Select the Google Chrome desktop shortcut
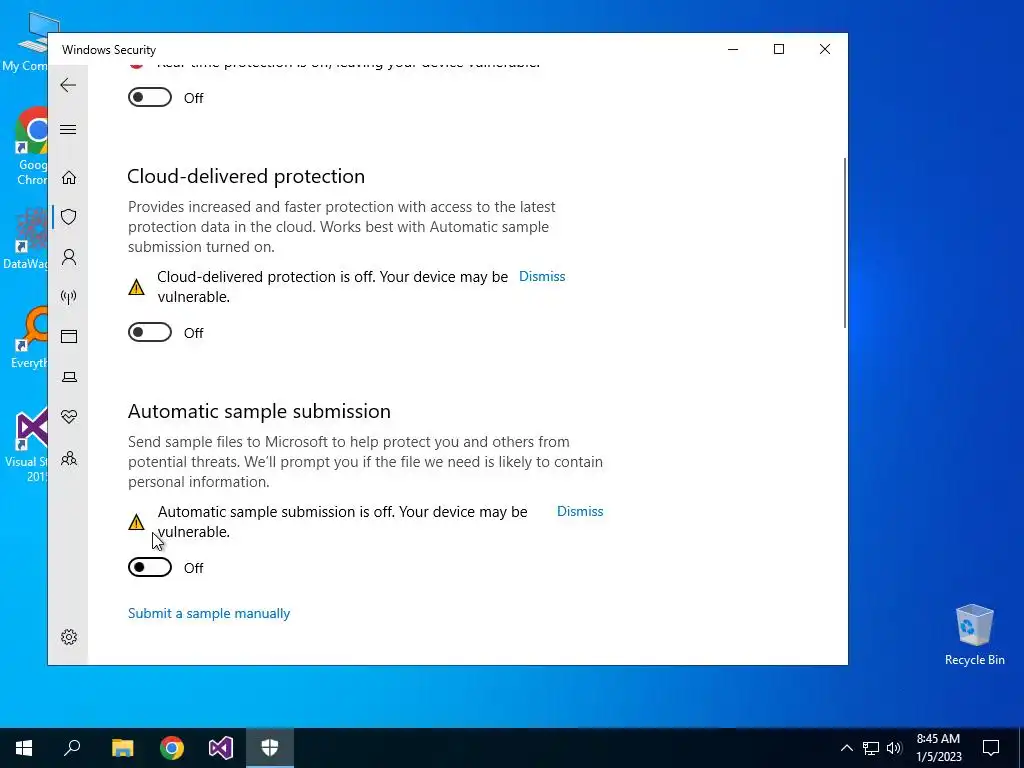Viewport: 1024px width, 768px height. pyautogui.click(x=32, y=145)
